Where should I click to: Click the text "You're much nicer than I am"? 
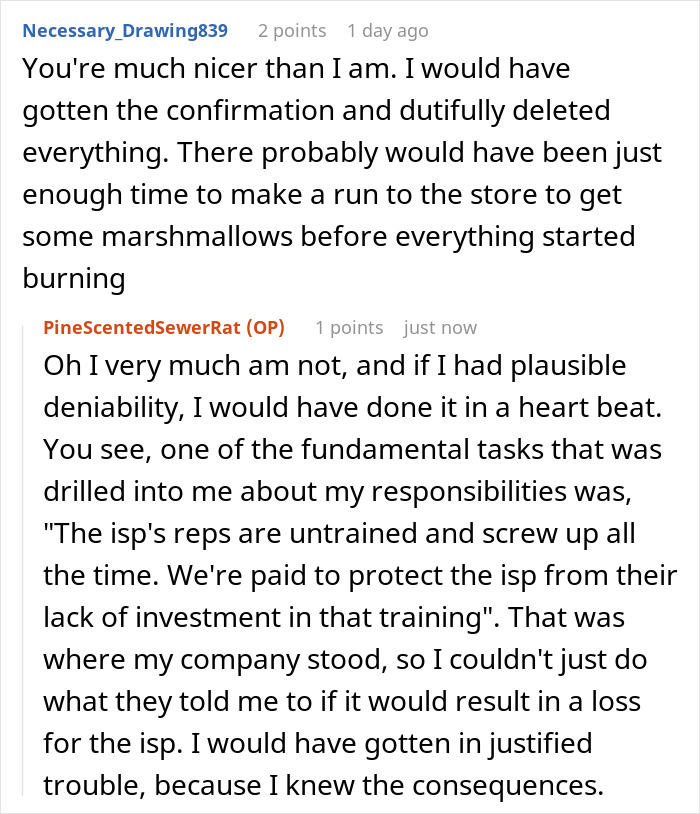pyautogui.click(x=180, y=70)
